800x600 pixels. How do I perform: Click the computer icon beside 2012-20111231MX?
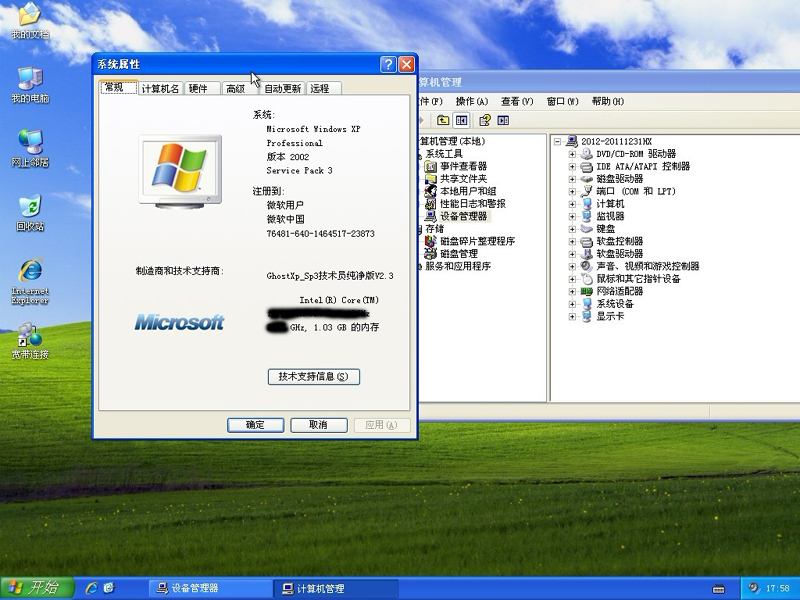pos(572,141)
